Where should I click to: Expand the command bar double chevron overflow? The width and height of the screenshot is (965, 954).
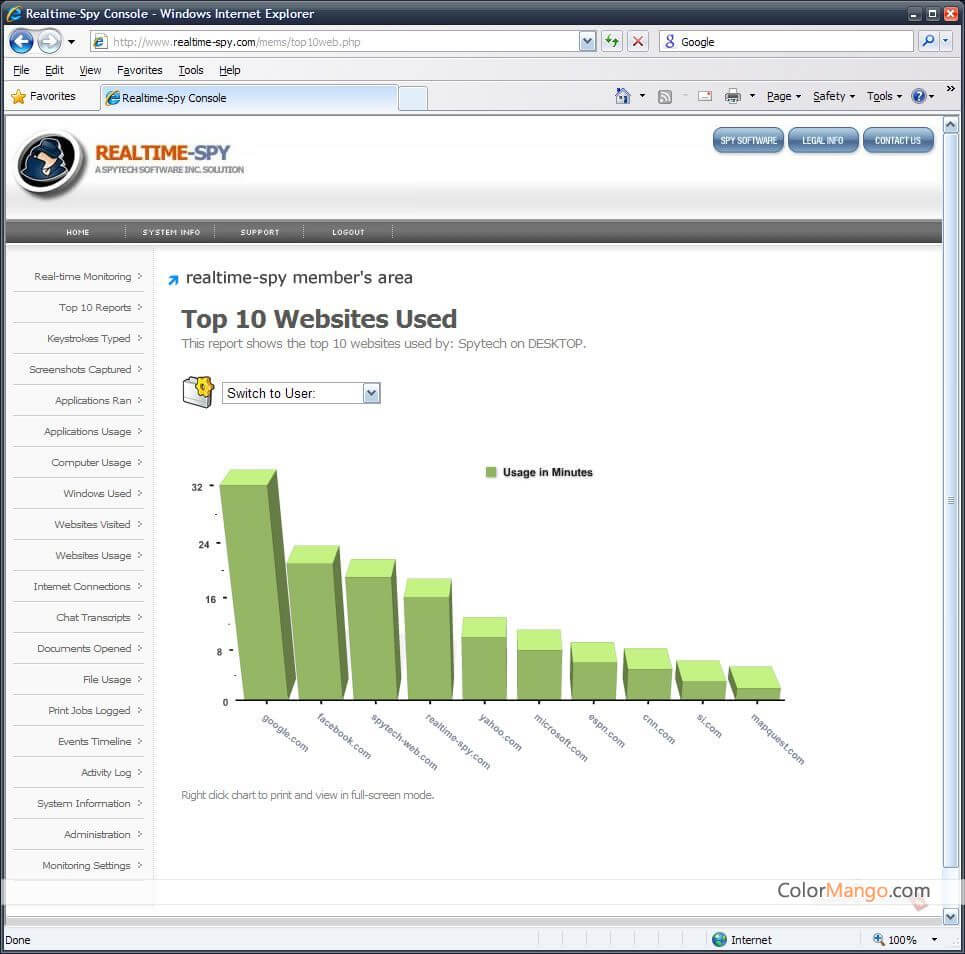point(951,89)
